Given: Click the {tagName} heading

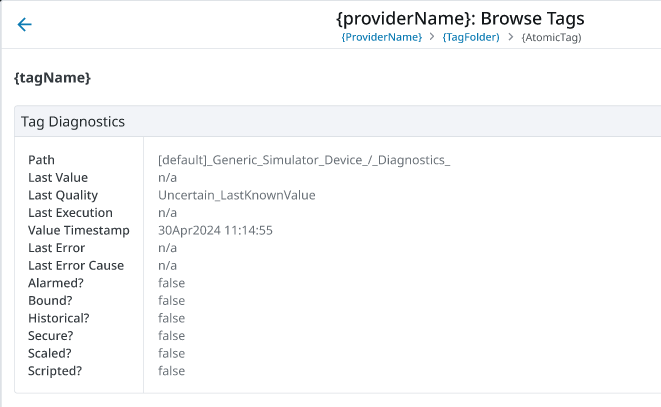Looking at the screenshot, I should click(52, 78).
